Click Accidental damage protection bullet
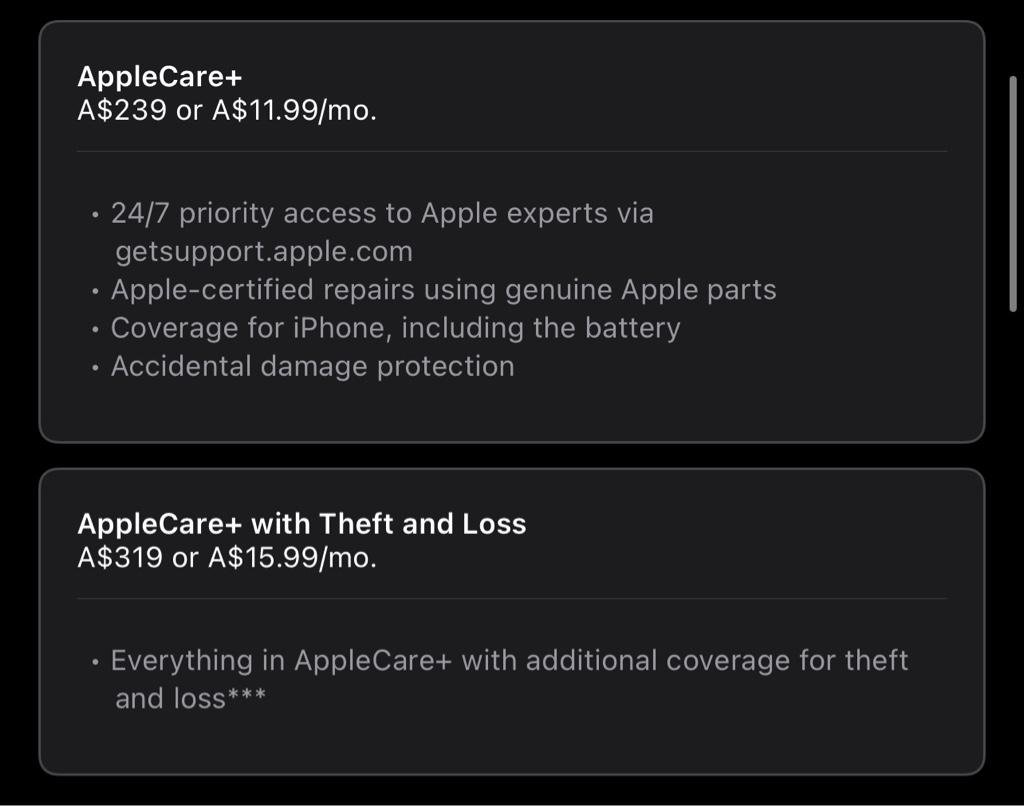The width and height of the screenshot is (1024, 806). (312, 366)
